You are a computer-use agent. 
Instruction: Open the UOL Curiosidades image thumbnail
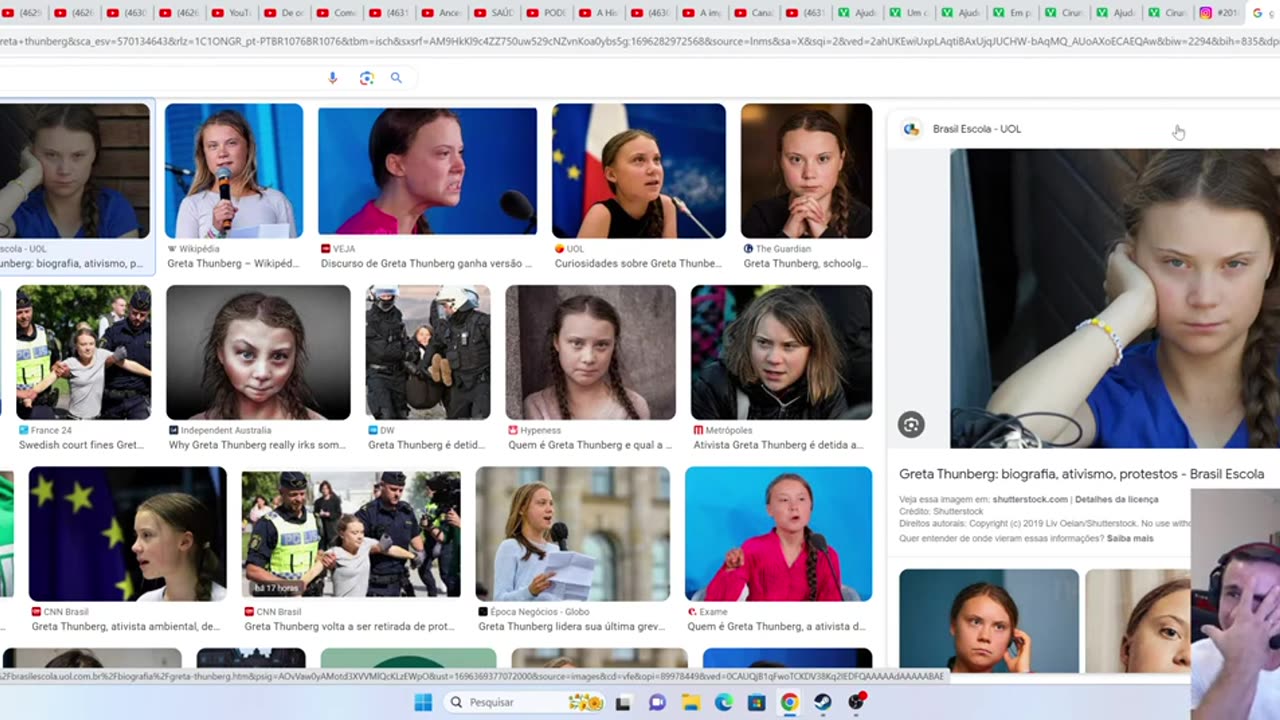click(639, 171)
